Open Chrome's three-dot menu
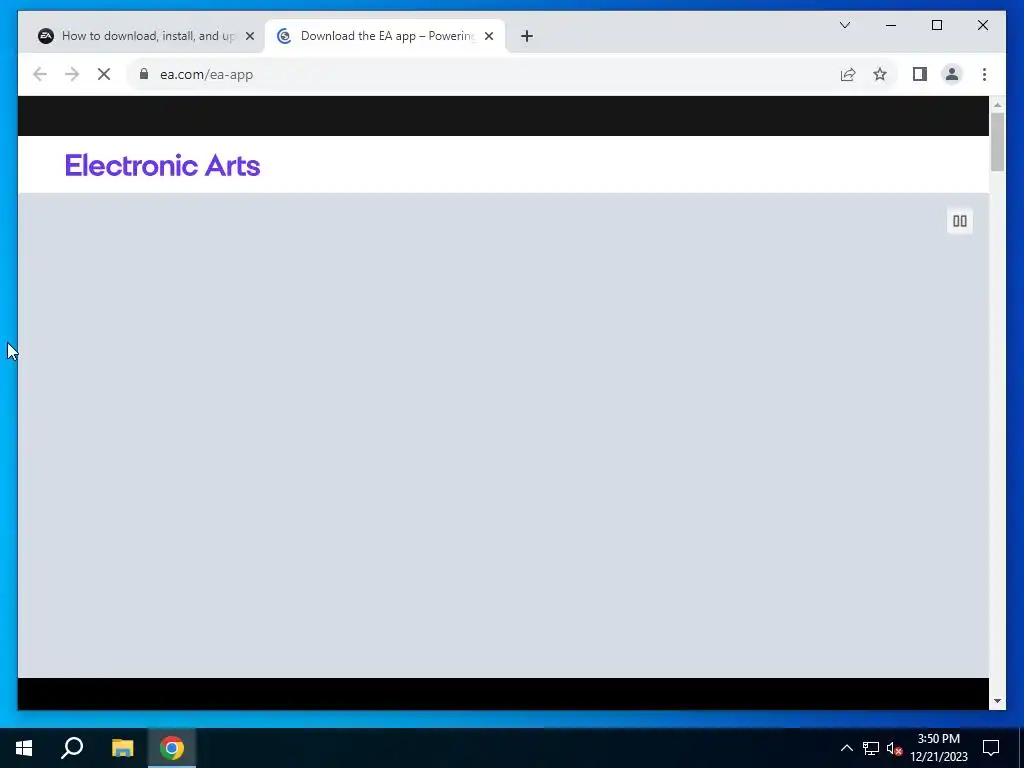This screenshot has height=768, width=1024. point(984,74)
